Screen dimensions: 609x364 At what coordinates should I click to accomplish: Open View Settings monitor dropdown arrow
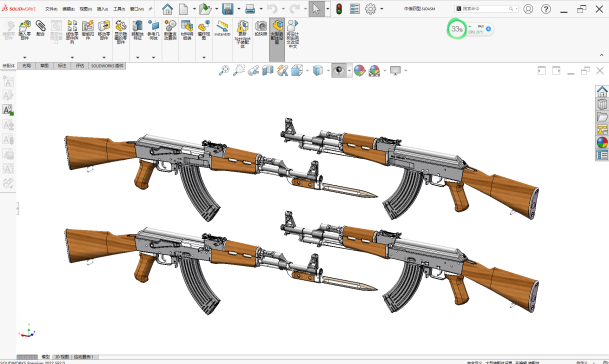click(406, 71)
